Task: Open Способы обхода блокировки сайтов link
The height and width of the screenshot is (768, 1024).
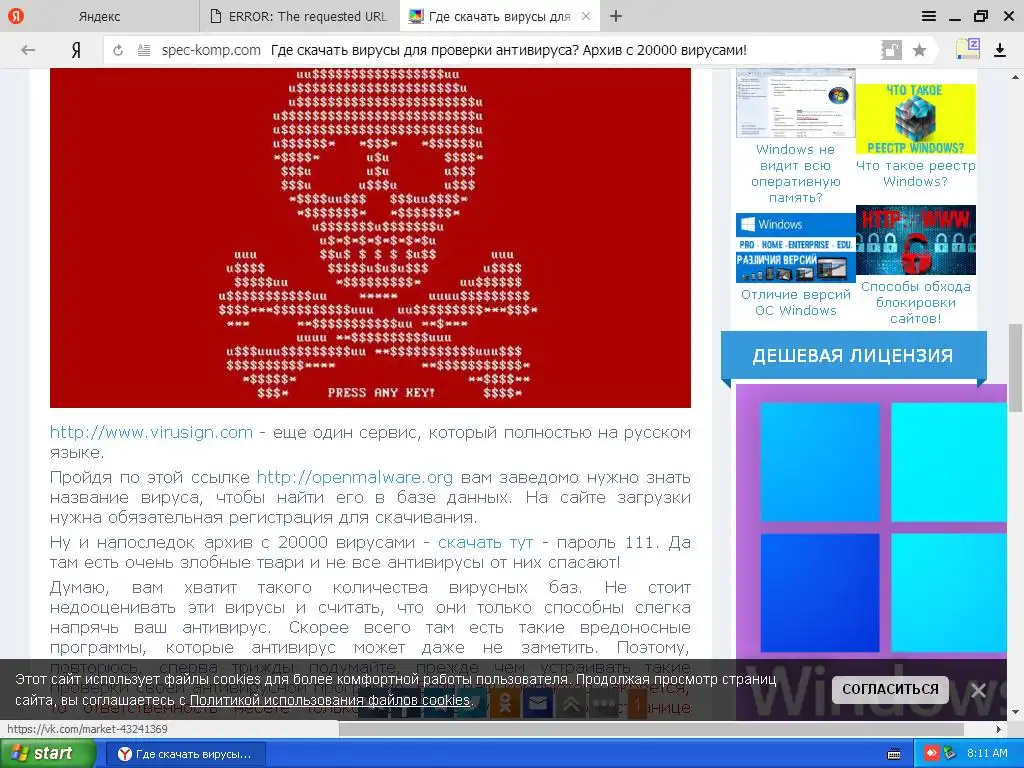Action: [x=916, y=302]
